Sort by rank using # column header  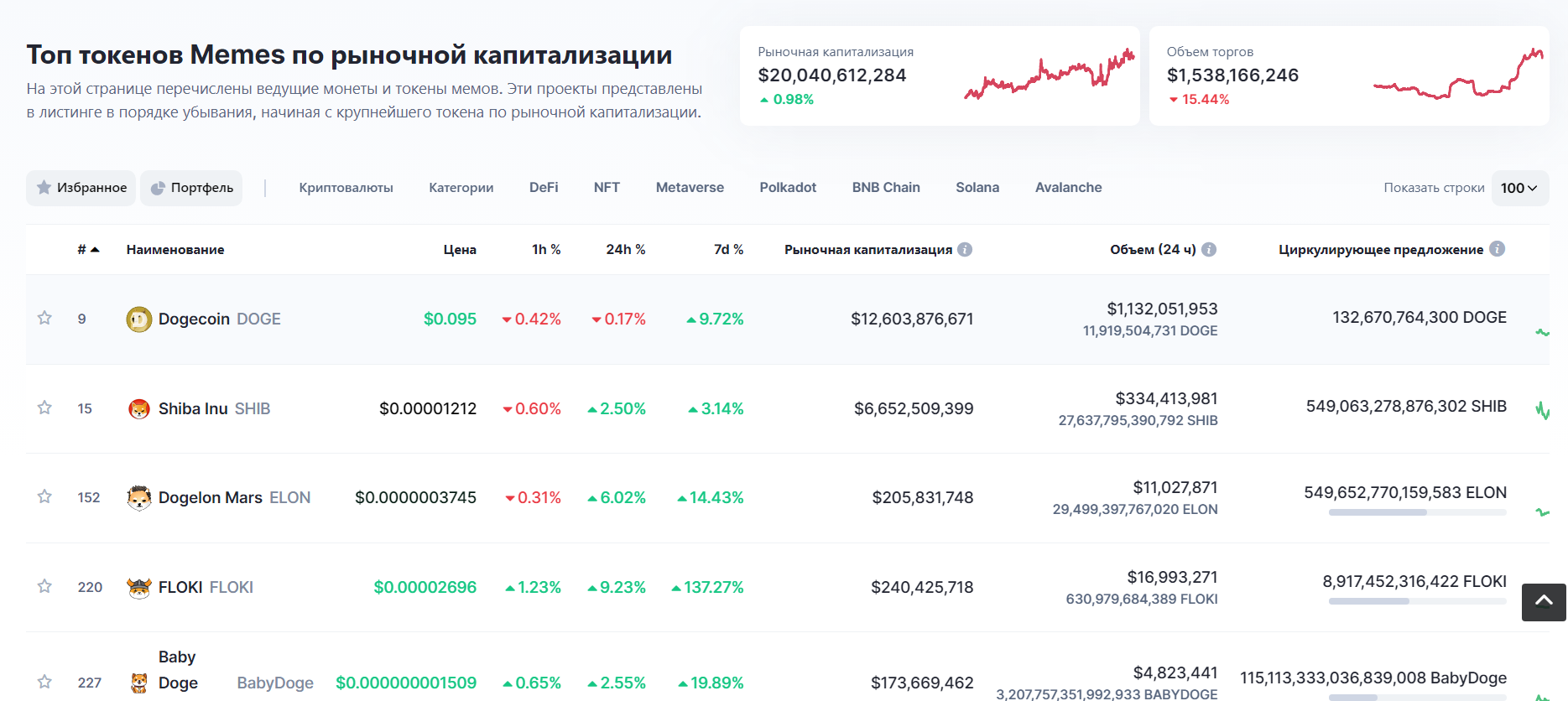coord(88,249)
